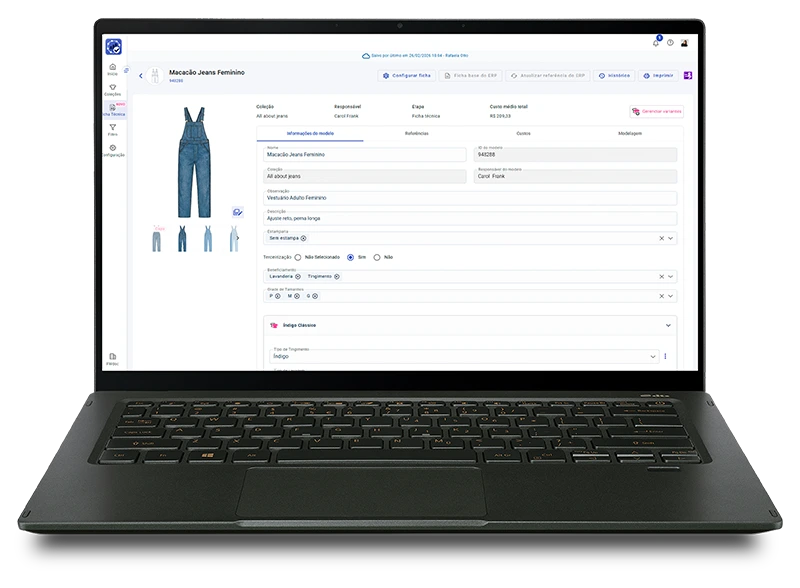This screenshot has height=588, width=800.
Task: Click the edit image icon under overalls
Action: pos(237,212)
